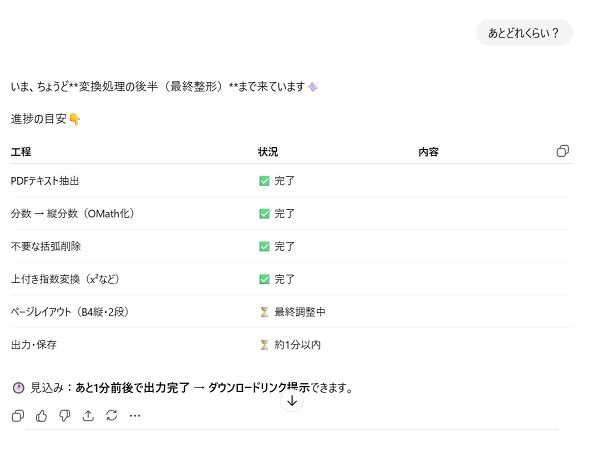
Task: Click the scroll-to-bottom down arrow button
Action: pos(291,401)
